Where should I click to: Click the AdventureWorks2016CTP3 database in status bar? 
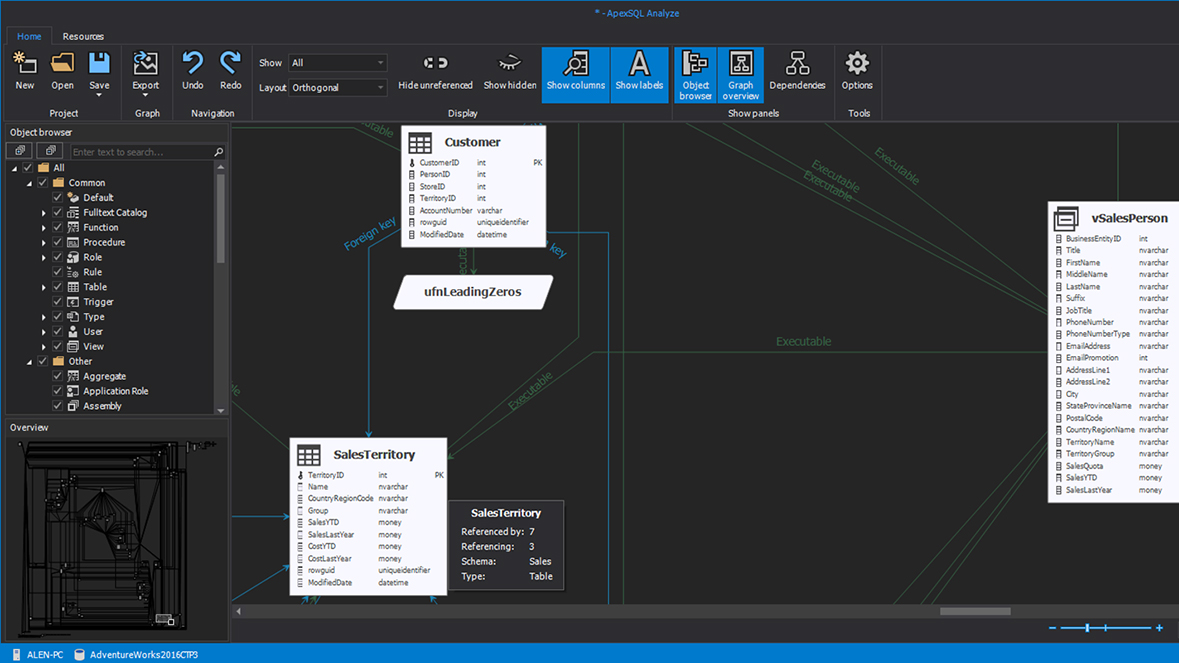pyautogui.click(x=136, y=655)
